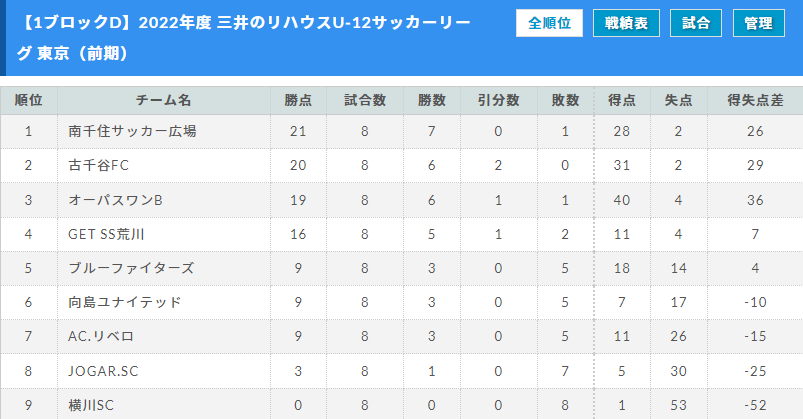Click the 順位 column header
This screenshot has height=419, width=803.
click(29, 100)
